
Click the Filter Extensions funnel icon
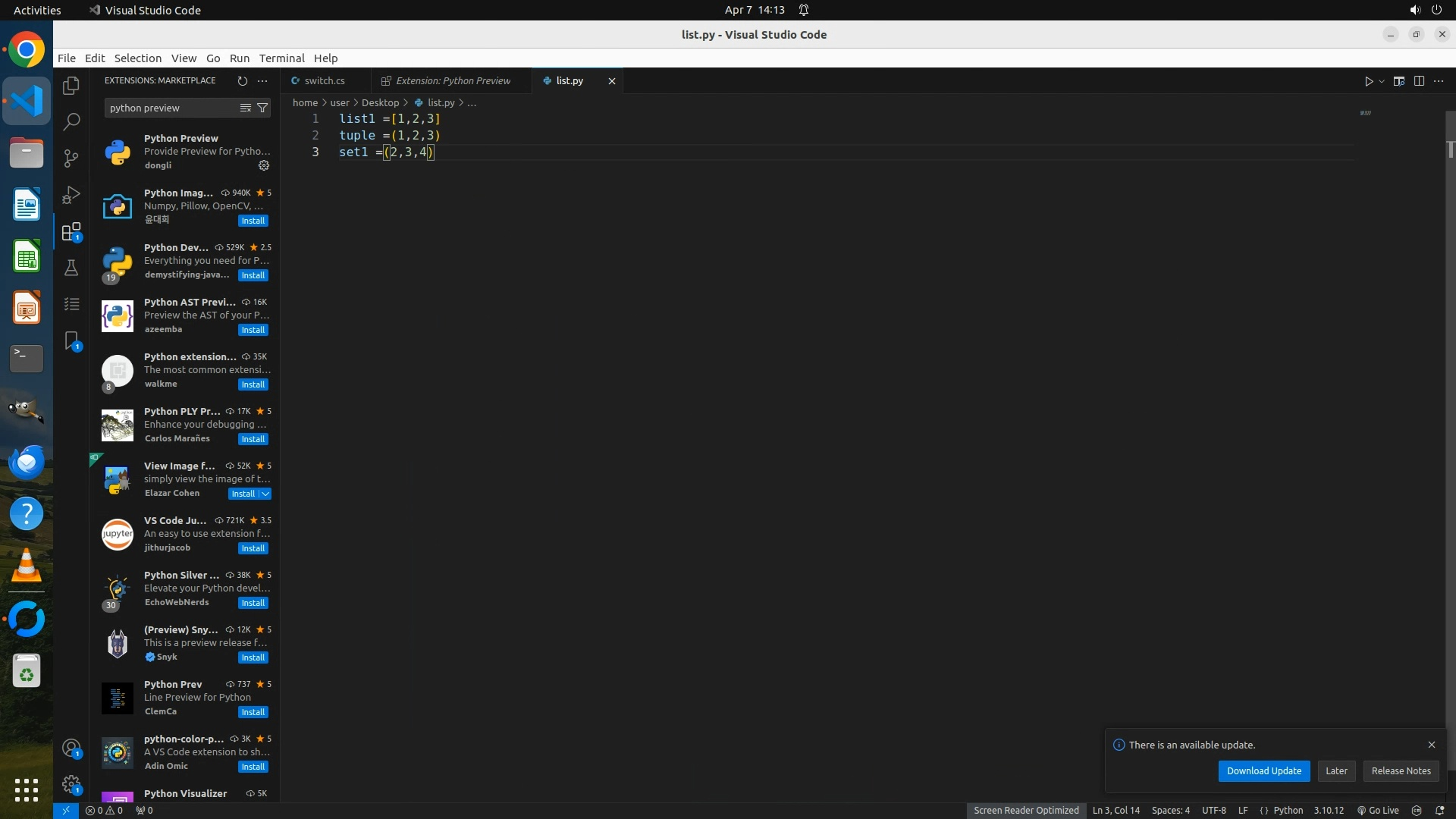click(262, 108)
